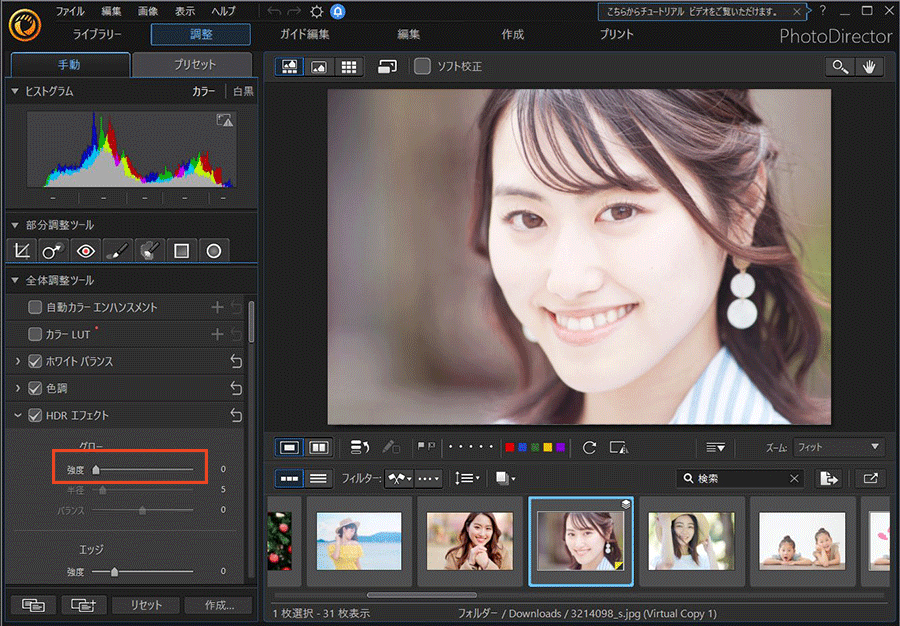
Task: Switch to the Library (ライブラリー) module
Action: coord(97,34)
